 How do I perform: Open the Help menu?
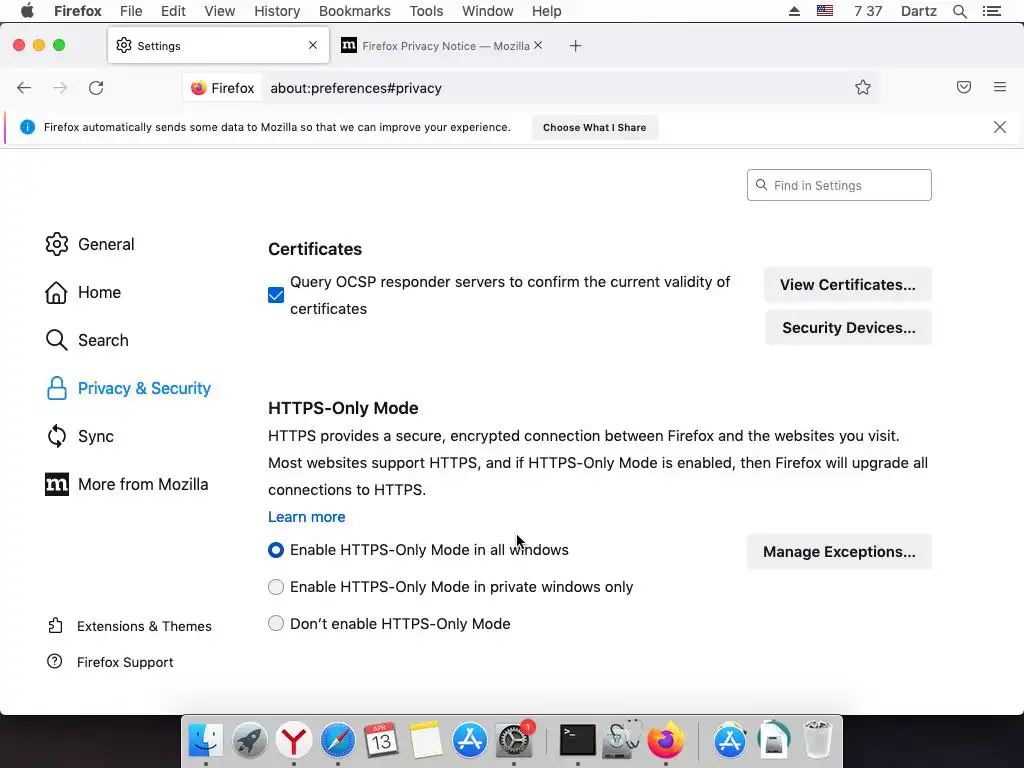coord(547,11)
